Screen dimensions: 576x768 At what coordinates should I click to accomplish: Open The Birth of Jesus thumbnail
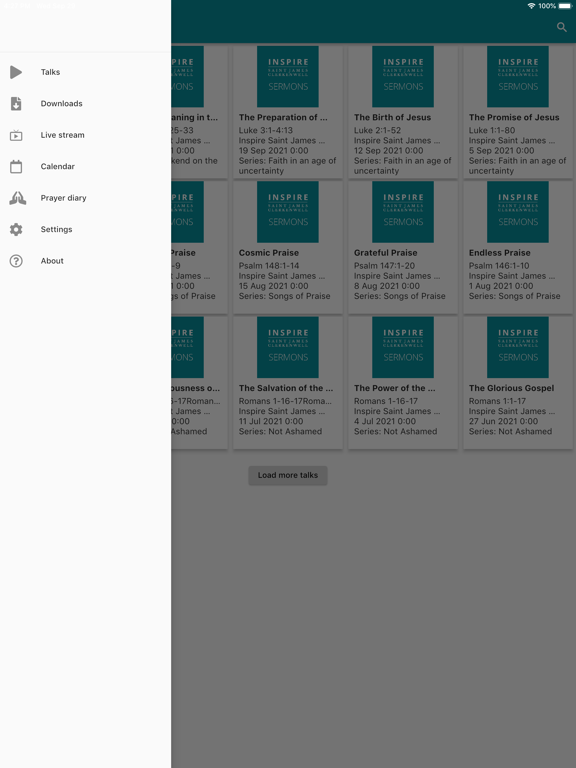(x=403, y=76)
